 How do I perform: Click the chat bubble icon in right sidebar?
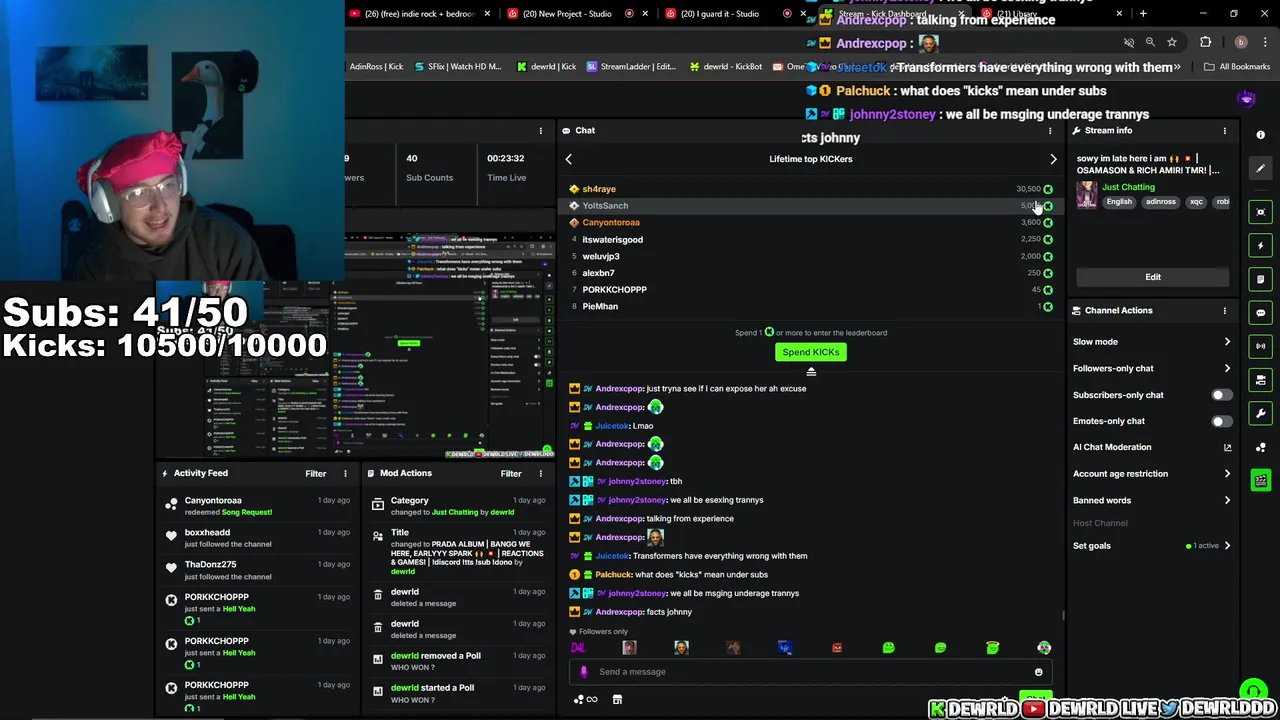pyautogui.click(x=1260, y=312)
